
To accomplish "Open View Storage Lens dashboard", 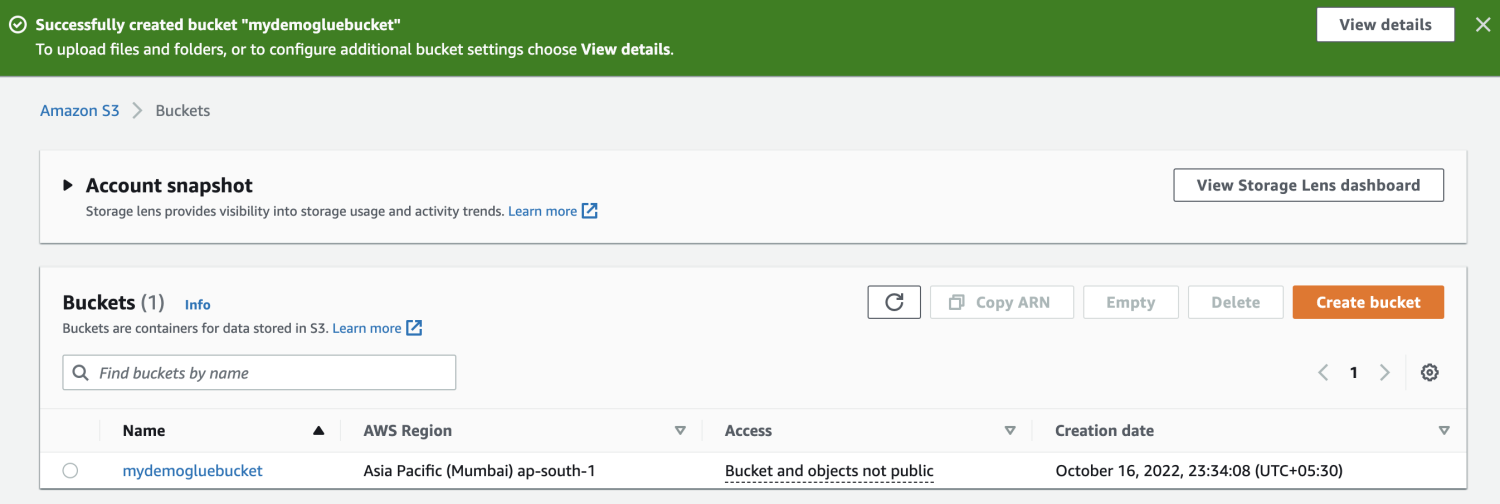I will coord(1308,185).
